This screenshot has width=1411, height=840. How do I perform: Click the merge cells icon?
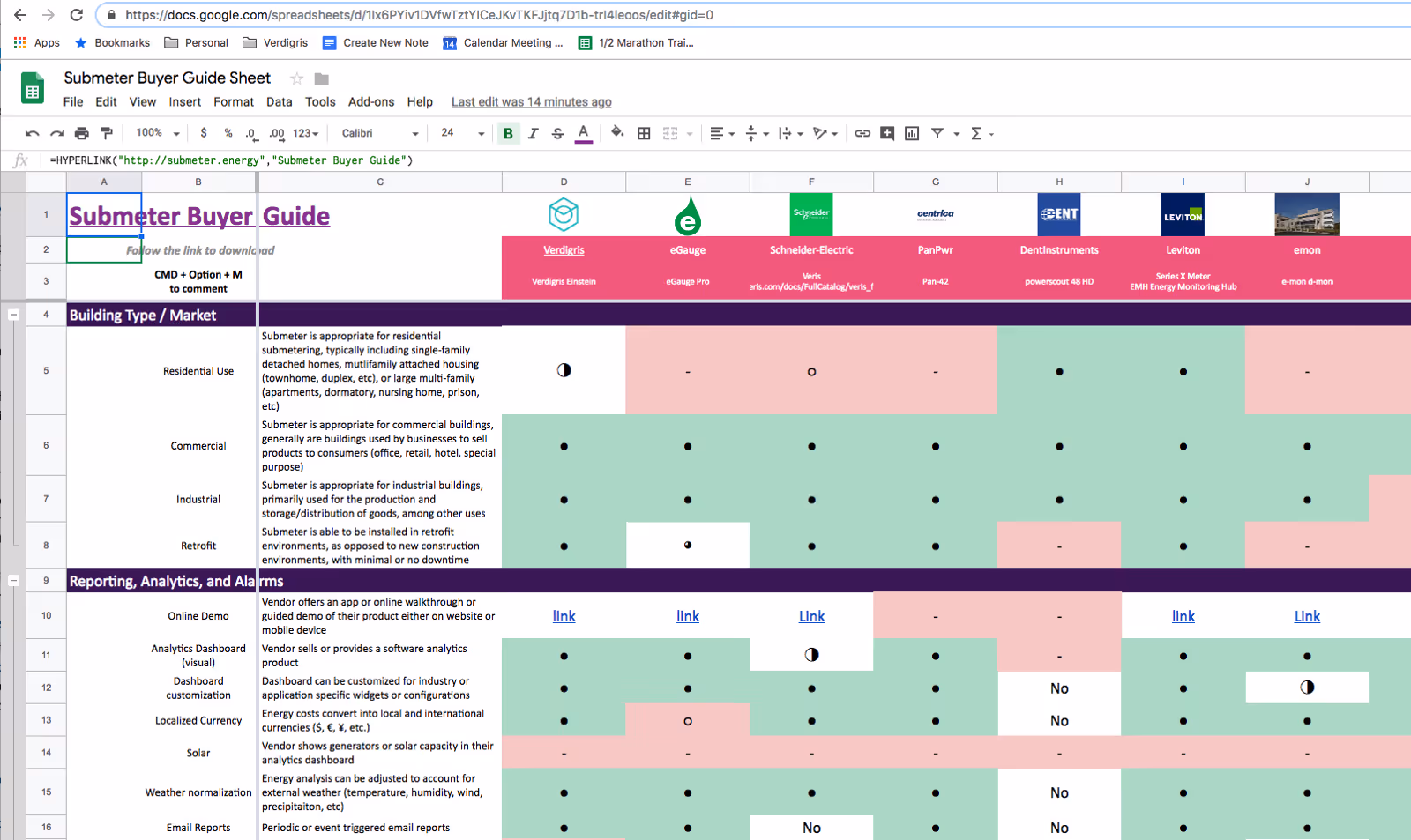tap(670, 133)
